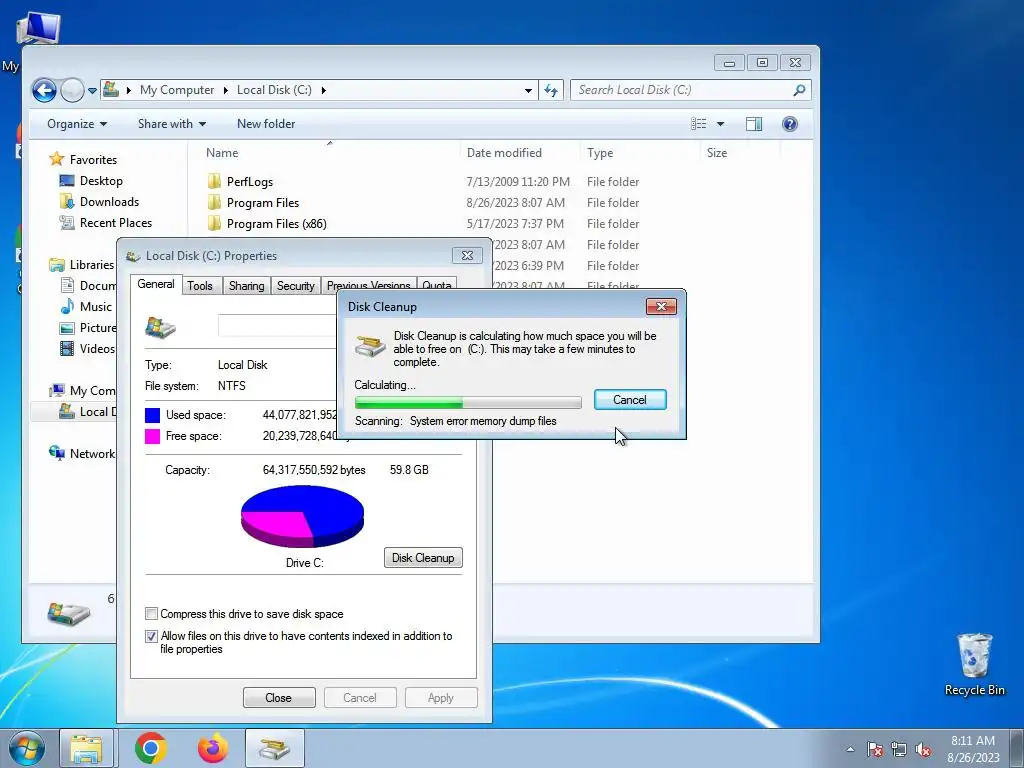The width and height of the screenshot is (1024, 768).
Task: Select the Program Files folder
Action: coord(263,202)
